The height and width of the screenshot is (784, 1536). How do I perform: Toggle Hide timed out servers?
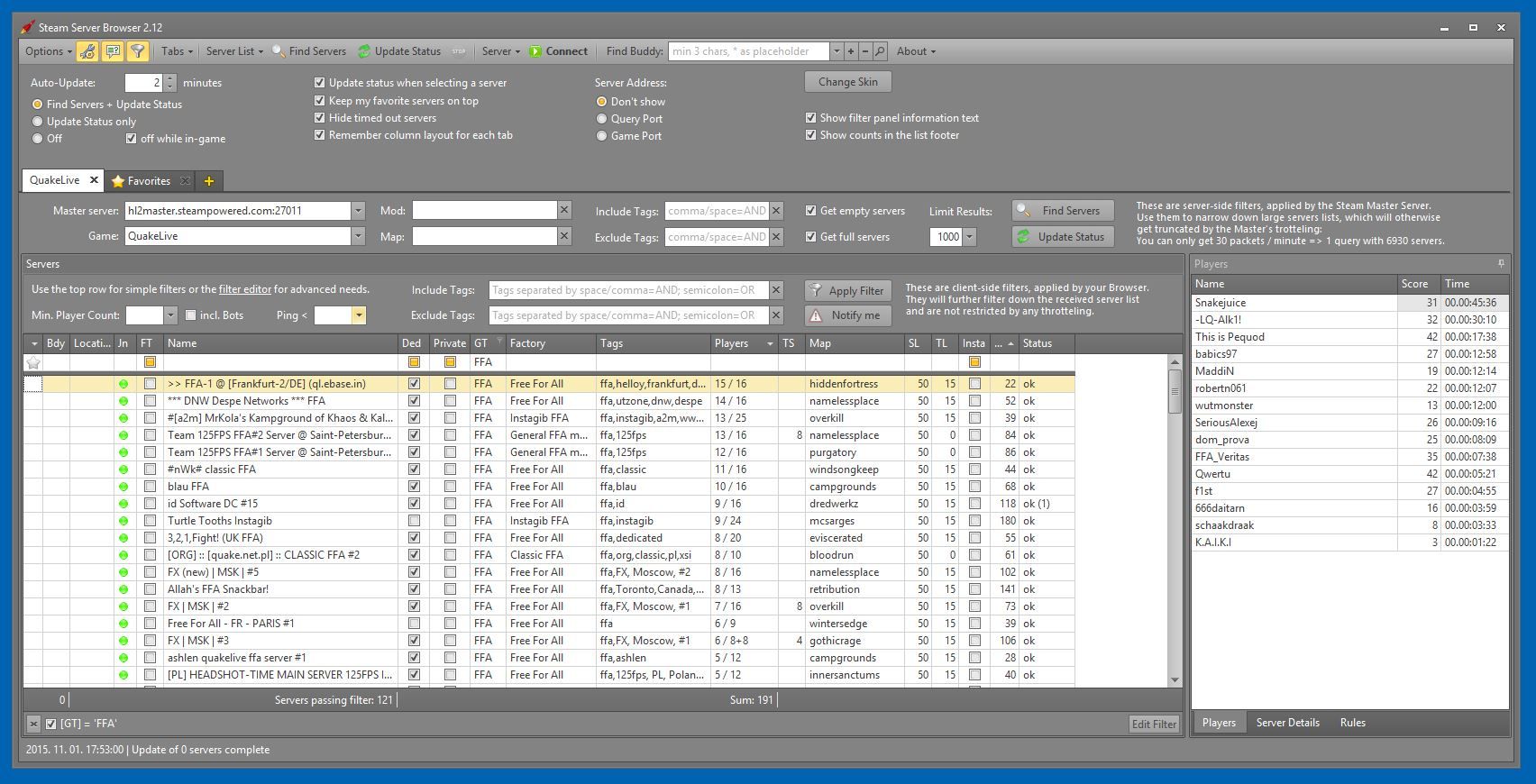tap(319, 118)
